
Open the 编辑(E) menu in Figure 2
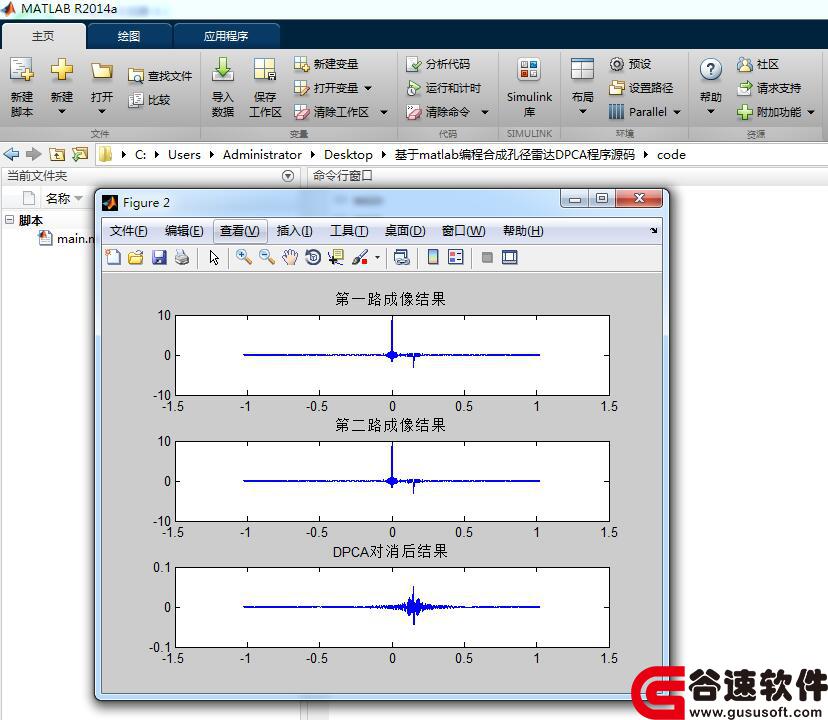pos(184,231)
